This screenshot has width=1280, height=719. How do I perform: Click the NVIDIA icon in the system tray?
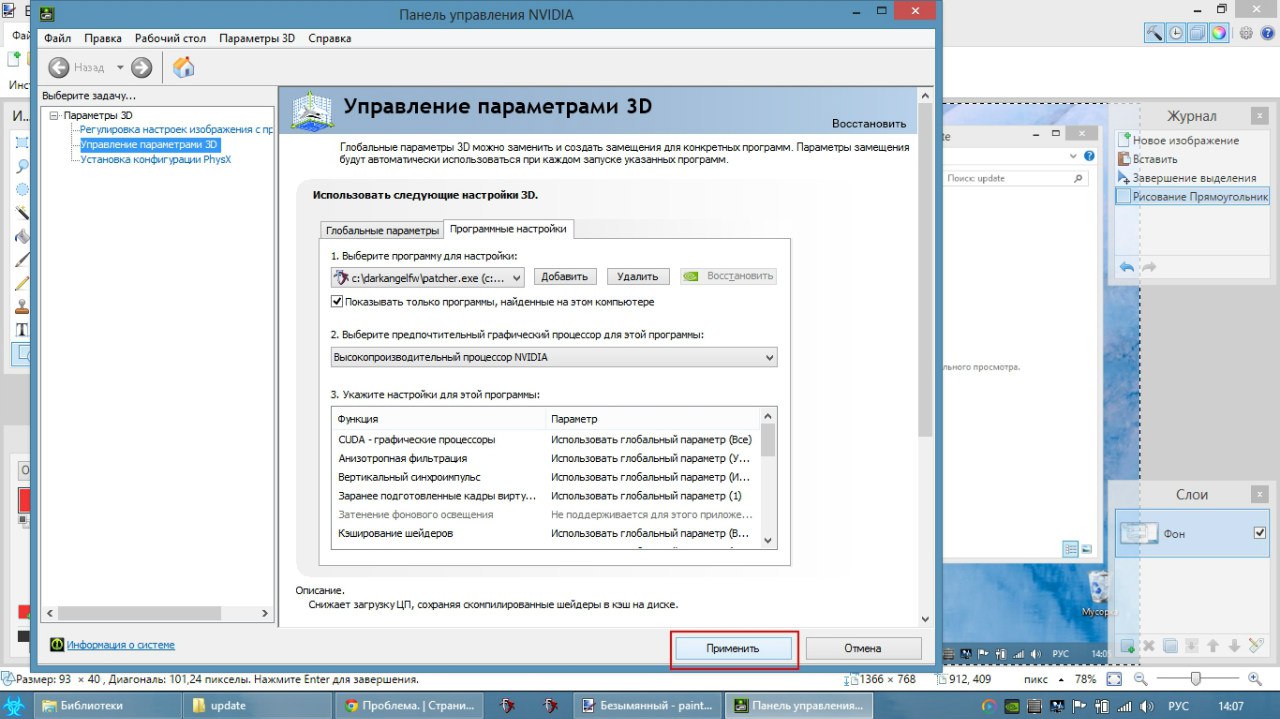[x=1012, y=706]
